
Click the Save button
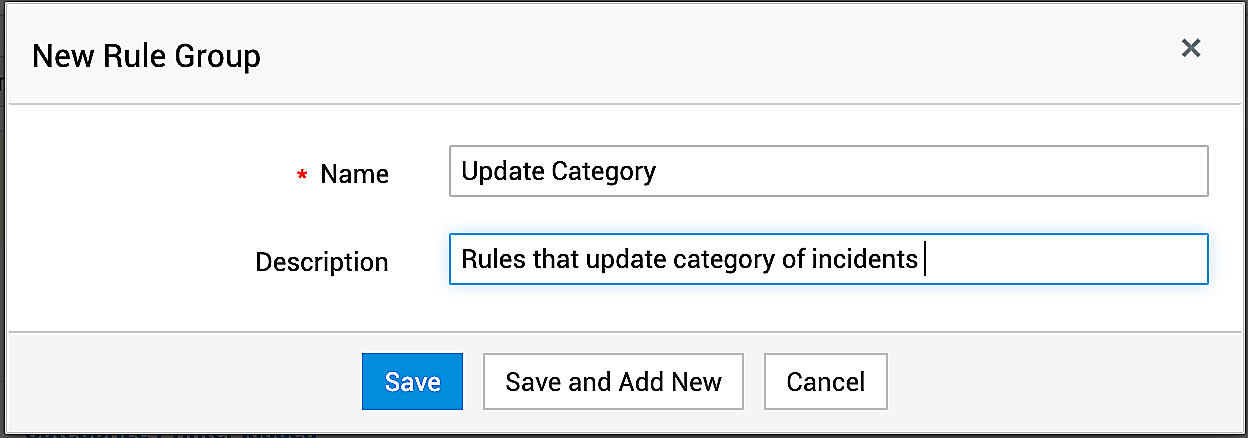point(412,382)
